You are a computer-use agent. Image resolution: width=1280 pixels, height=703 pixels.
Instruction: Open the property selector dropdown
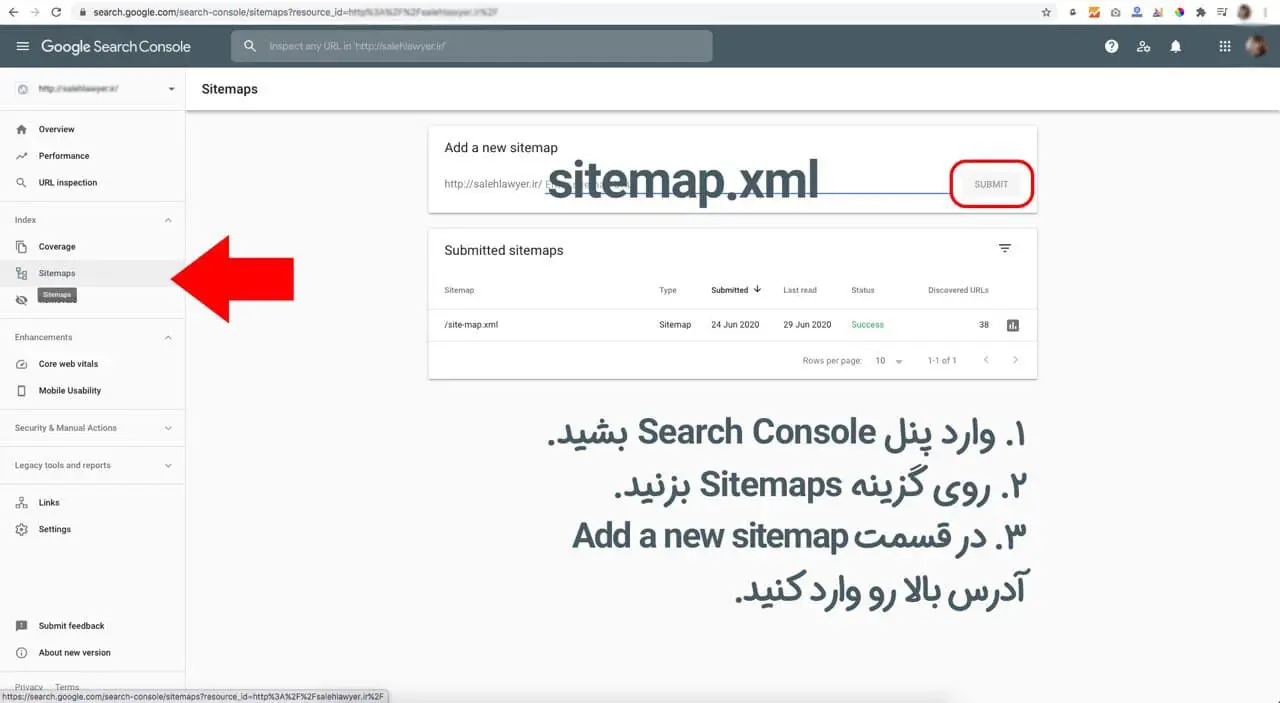(92, 89)
